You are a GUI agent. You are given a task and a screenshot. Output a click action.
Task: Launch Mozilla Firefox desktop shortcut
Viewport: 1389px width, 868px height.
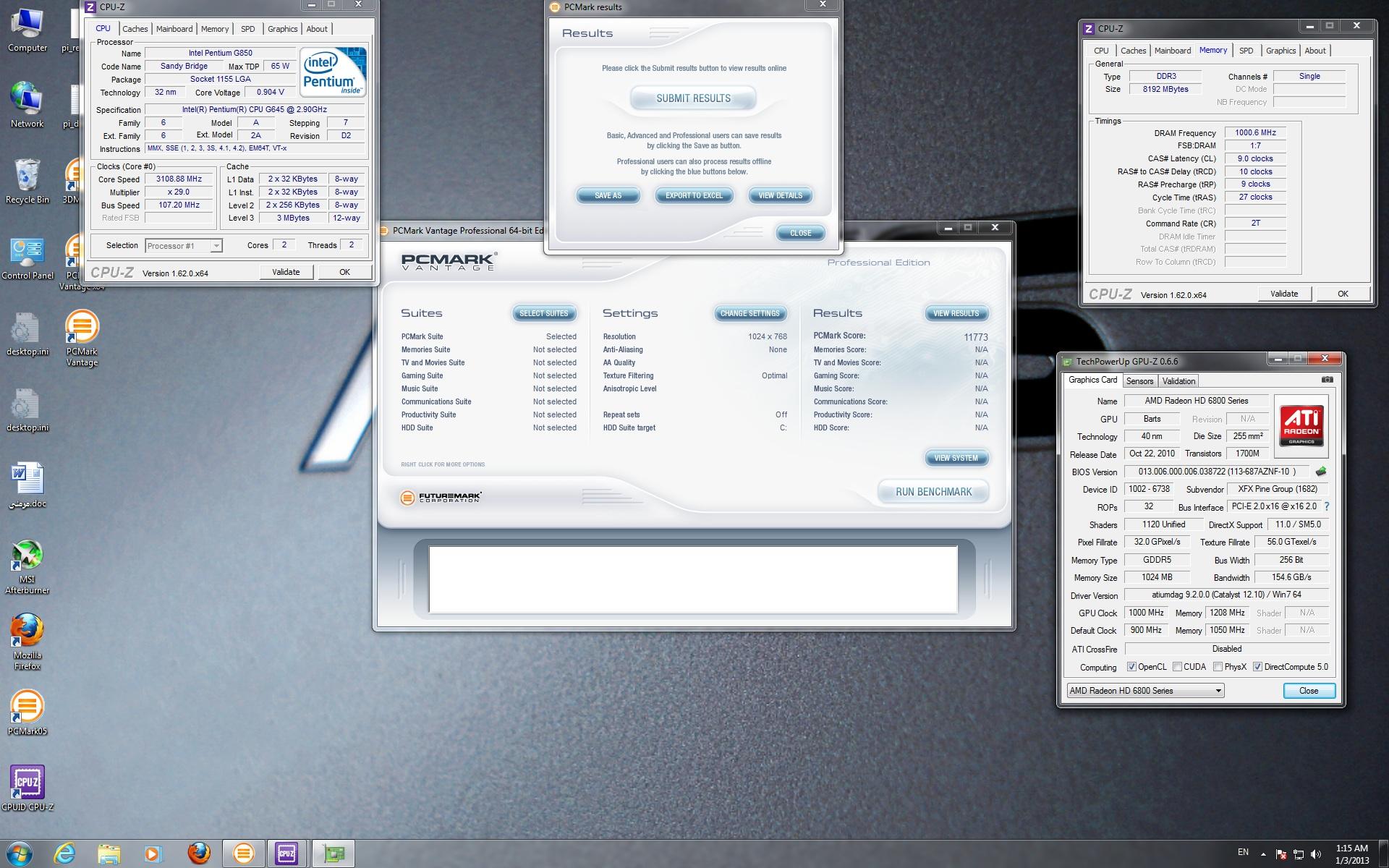pyautogui.click(x=27, y=642)
